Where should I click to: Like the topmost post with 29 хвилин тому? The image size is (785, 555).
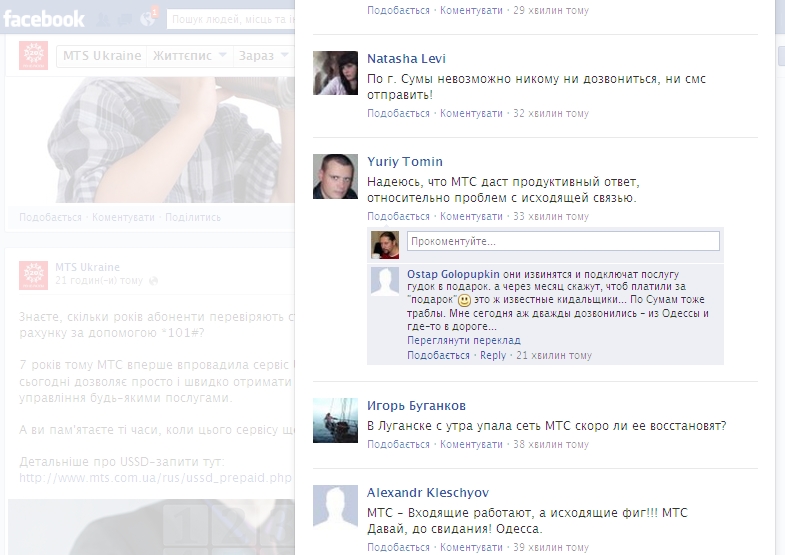[398, 11]
